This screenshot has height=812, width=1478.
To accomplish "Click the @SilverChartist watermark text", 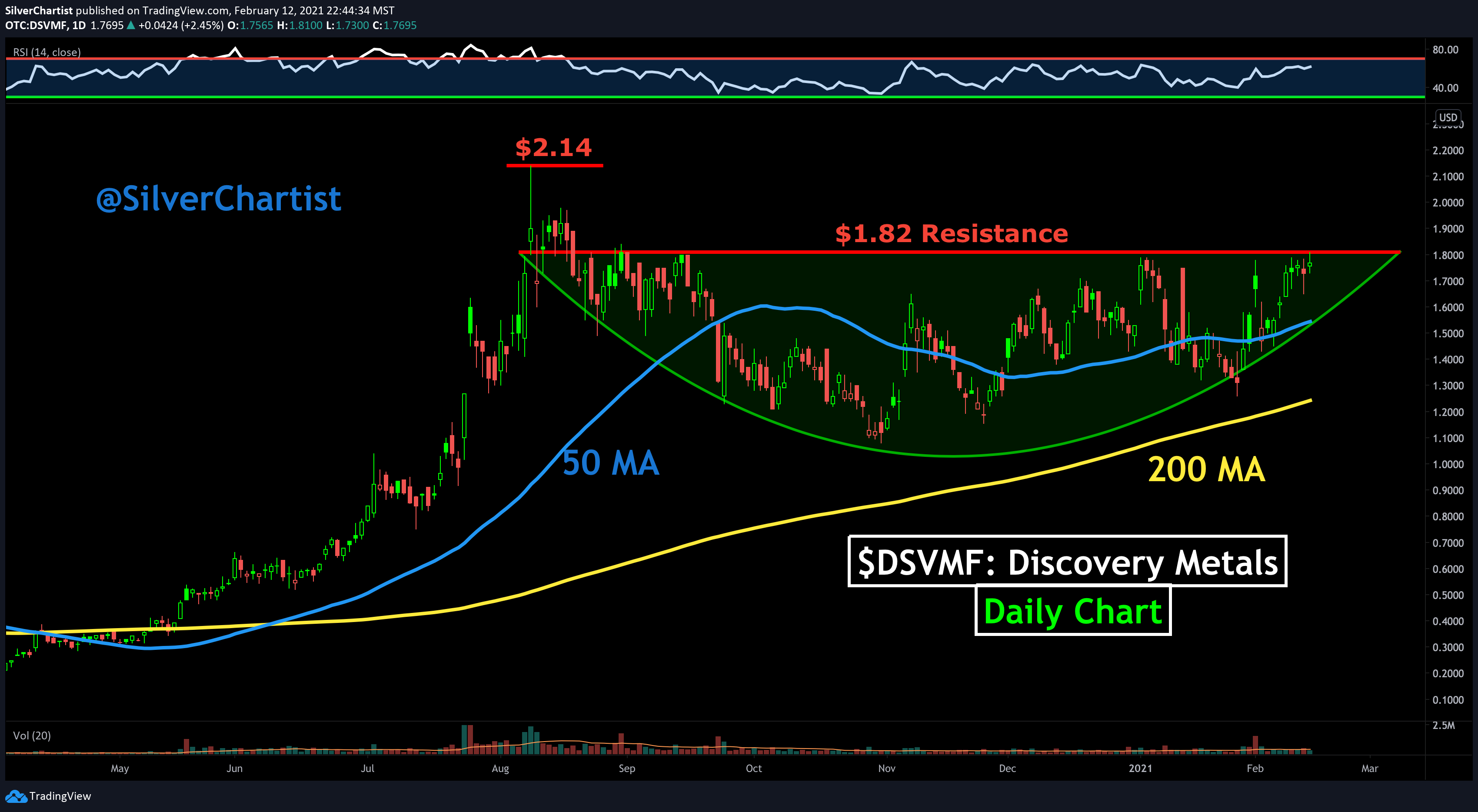I will coord(219,199).
